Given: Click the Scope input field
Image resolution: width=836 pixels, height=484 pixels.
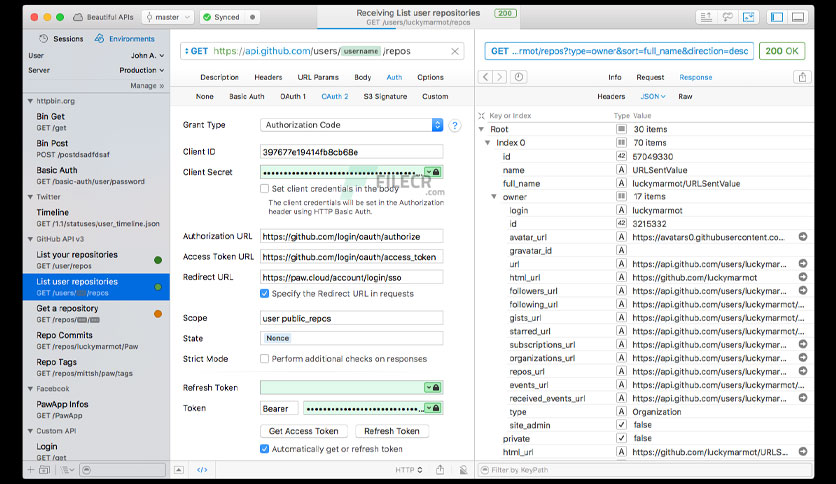Looking at the screenshot, I should click(351, 318).
